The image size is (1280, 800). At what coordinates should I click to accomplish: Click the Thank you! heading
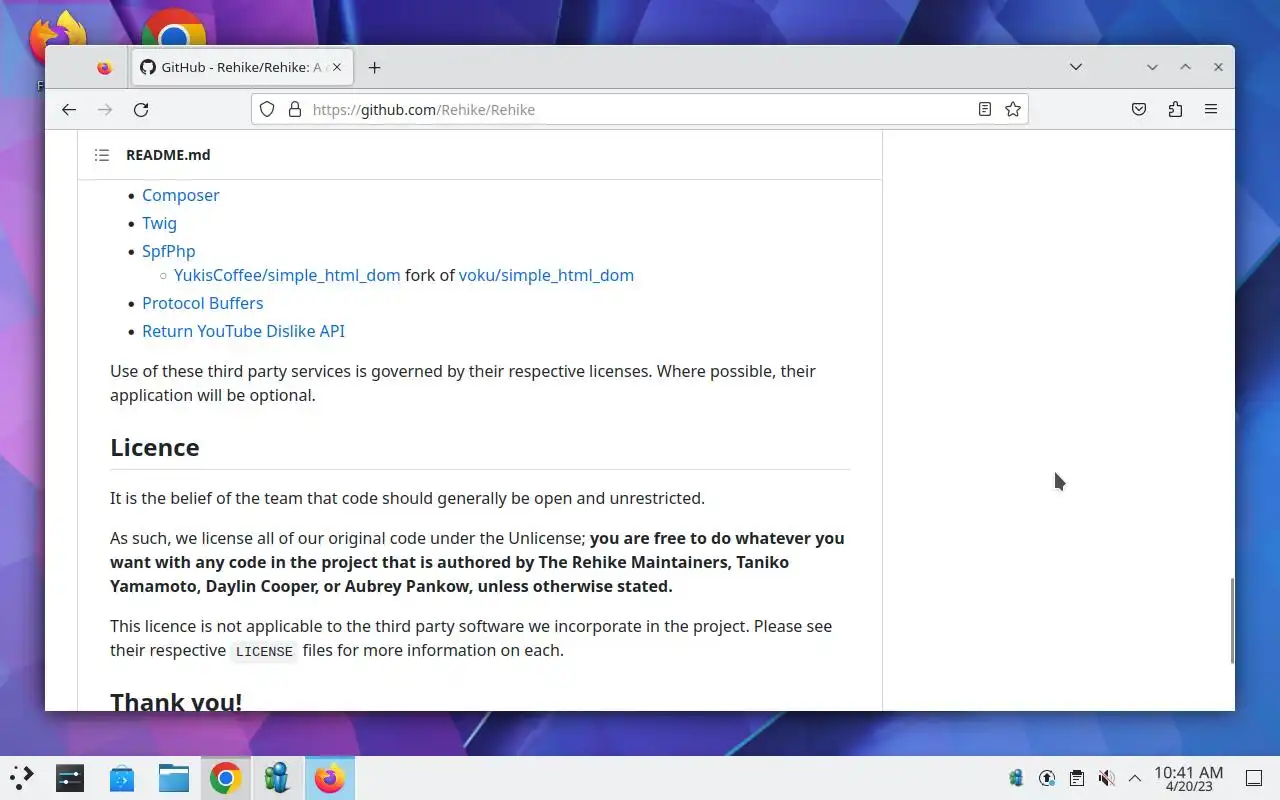(176, 700)
